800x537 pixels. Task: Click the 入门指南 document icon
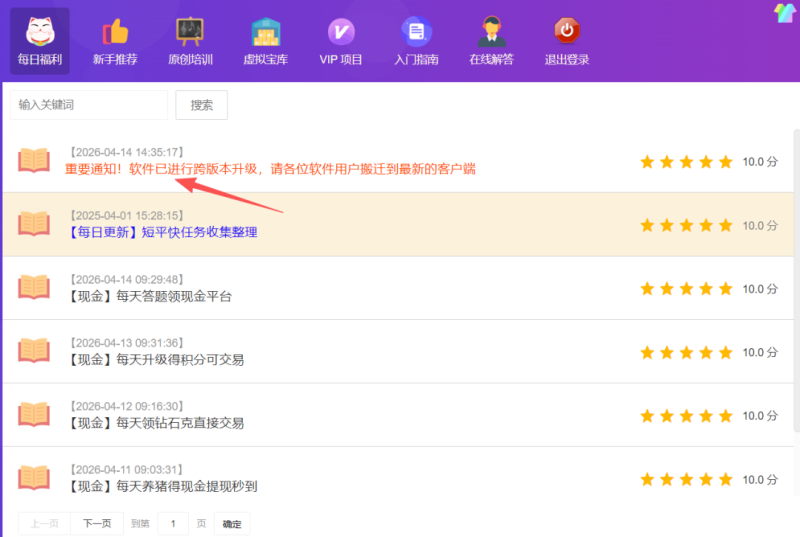(416, 31)
